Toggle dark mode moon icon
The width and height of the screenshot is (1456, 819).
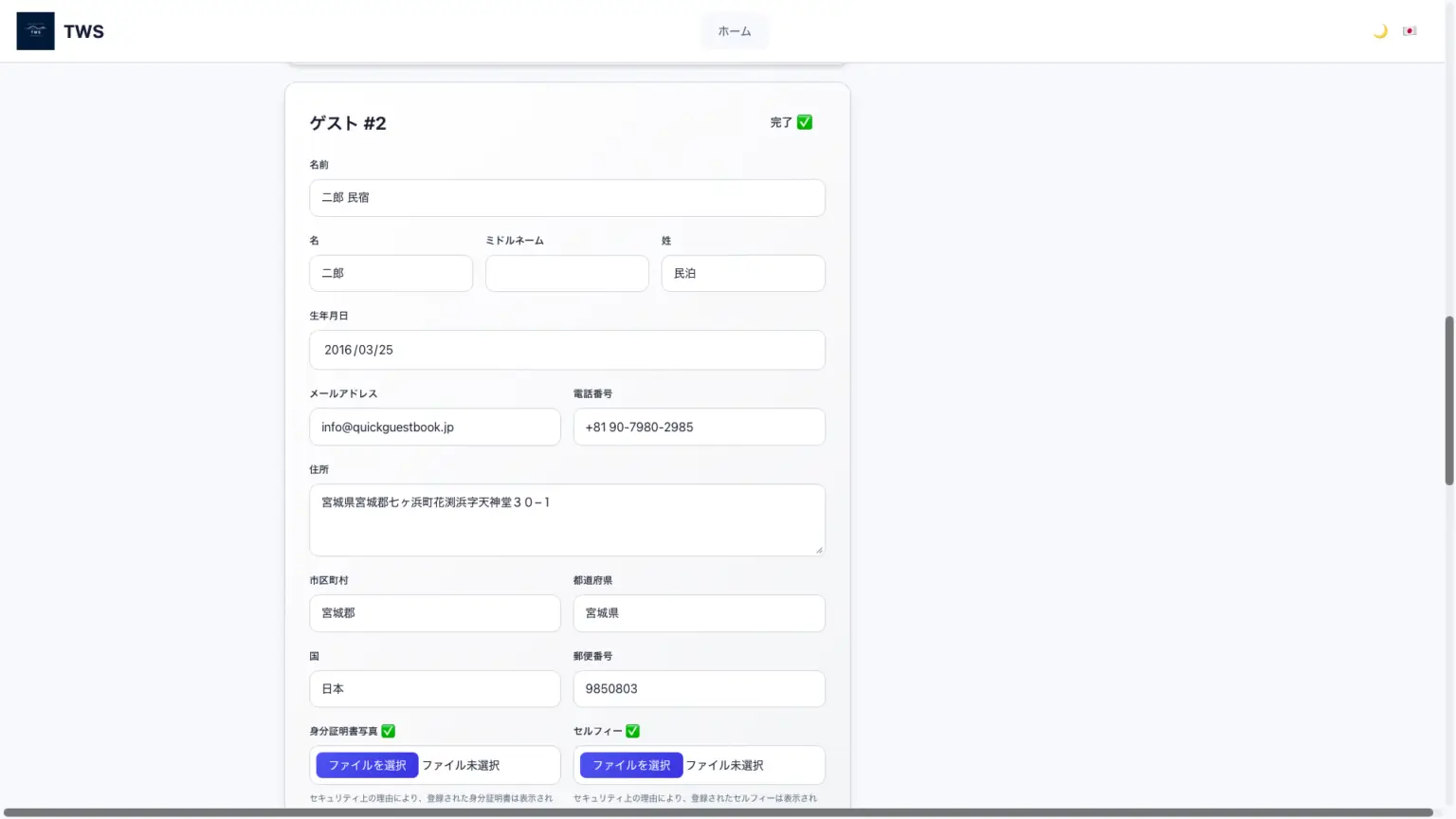pyautogui.click(x=1380, y=31)
